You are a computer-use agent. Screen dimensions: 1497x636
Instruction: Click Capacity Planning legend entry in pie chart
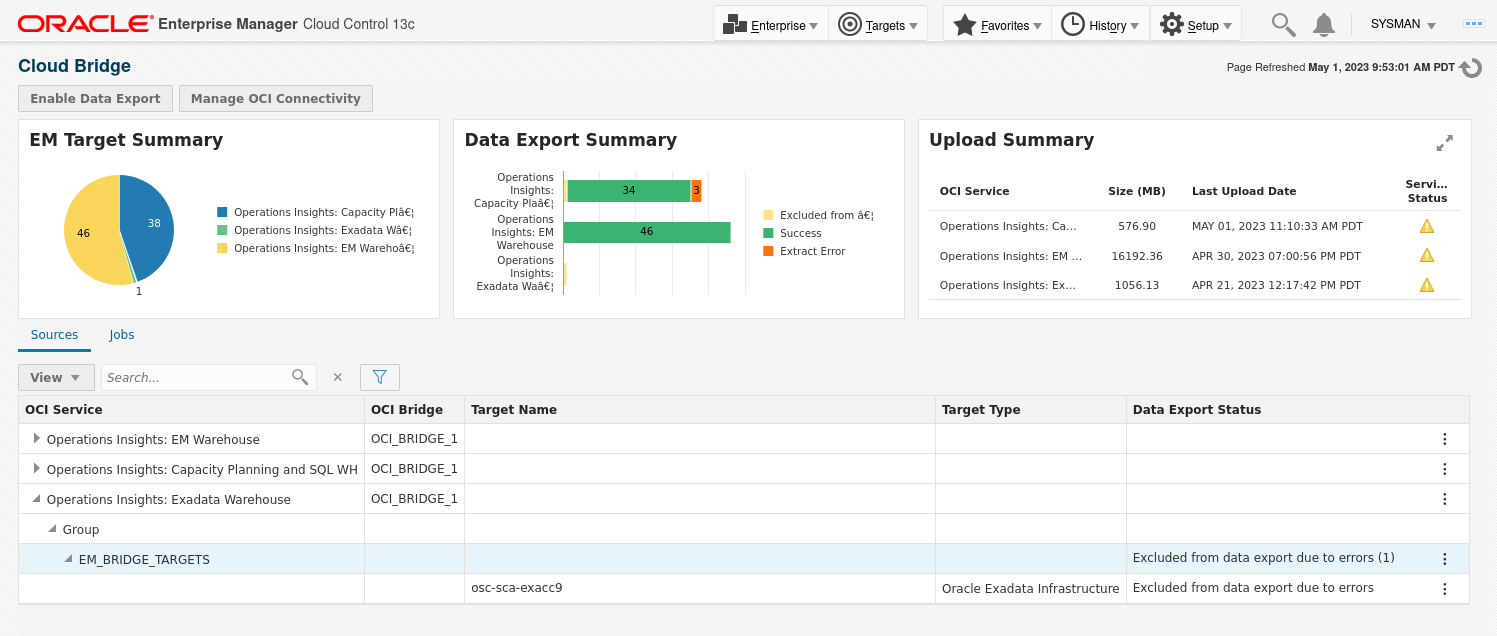click(315, 212)
